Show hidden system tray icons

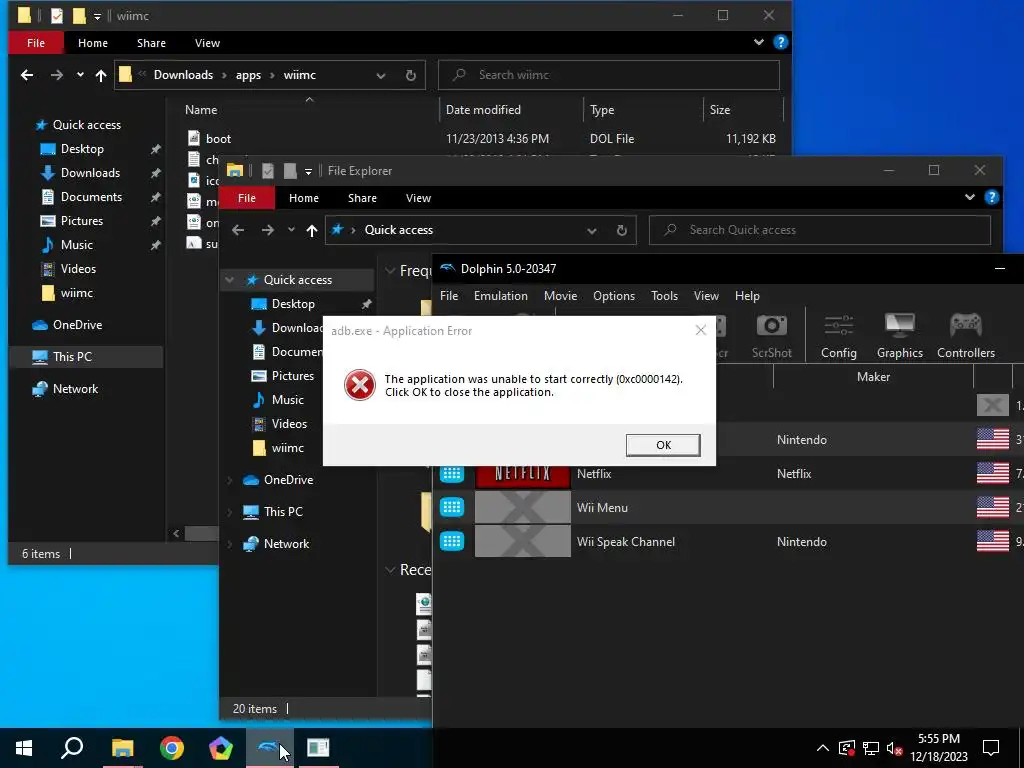pos(822,748)
